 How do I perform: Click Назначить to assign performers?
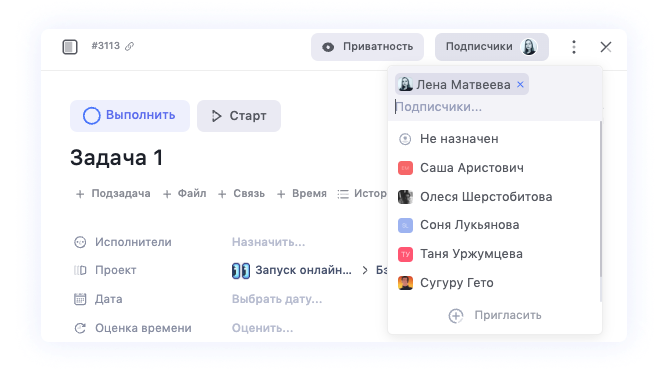click(268, 242)
